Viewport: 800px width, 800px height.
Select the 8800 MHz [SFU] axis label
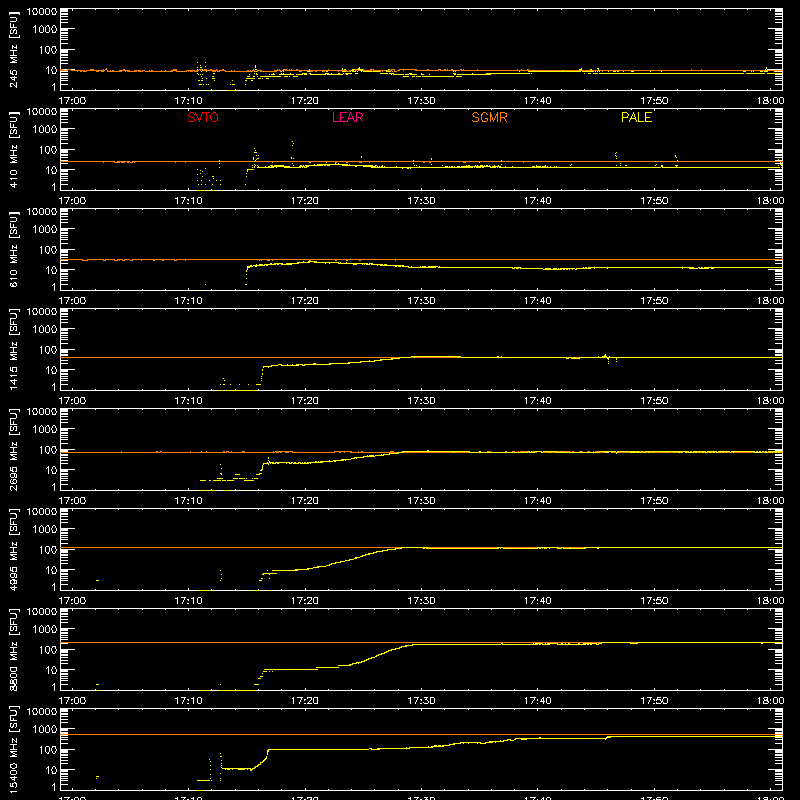(x=14, y=649)
